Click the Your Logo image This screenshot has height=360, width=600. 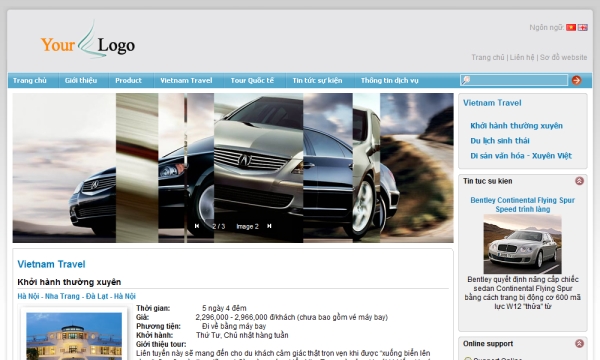pos(88,41)
